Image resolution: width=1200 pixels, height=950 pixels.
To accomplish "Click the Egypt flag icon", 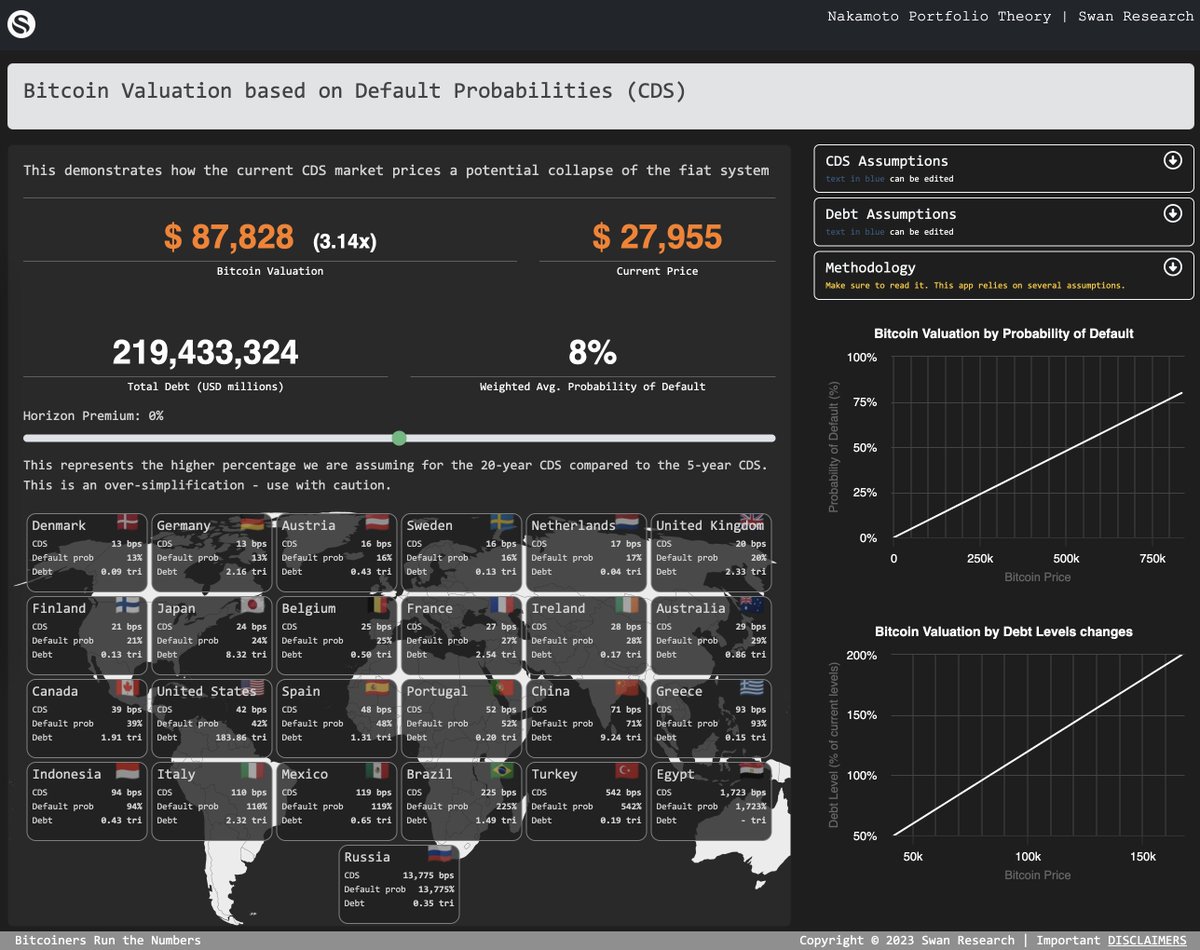I will coord(753,771).
